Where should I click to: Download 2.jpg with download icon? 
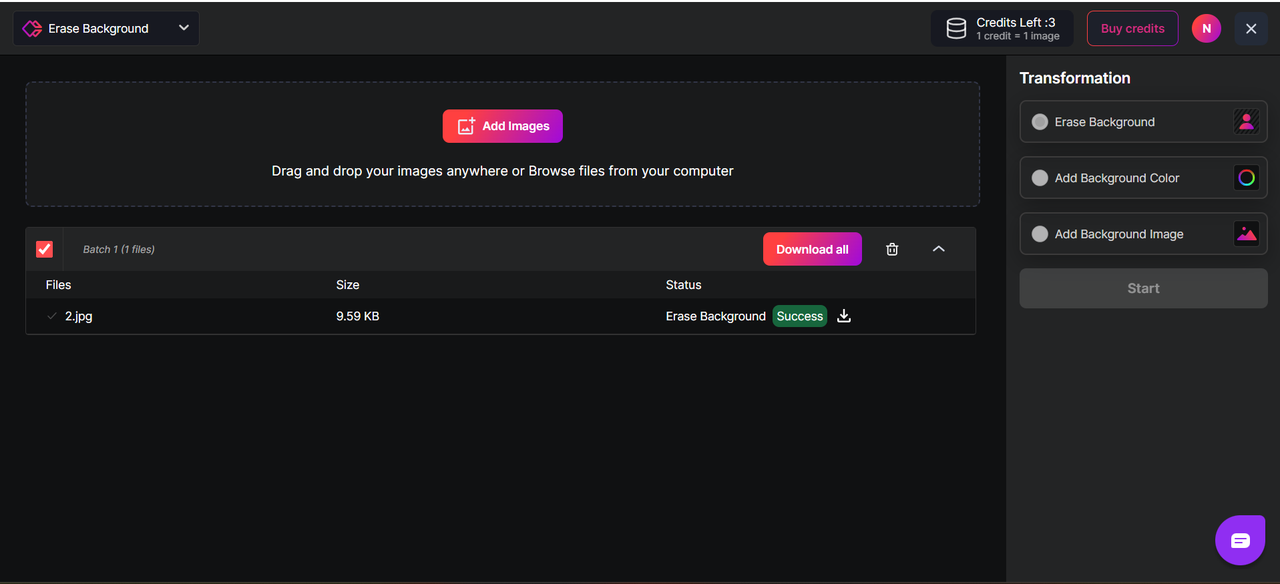tap(844, 316)
